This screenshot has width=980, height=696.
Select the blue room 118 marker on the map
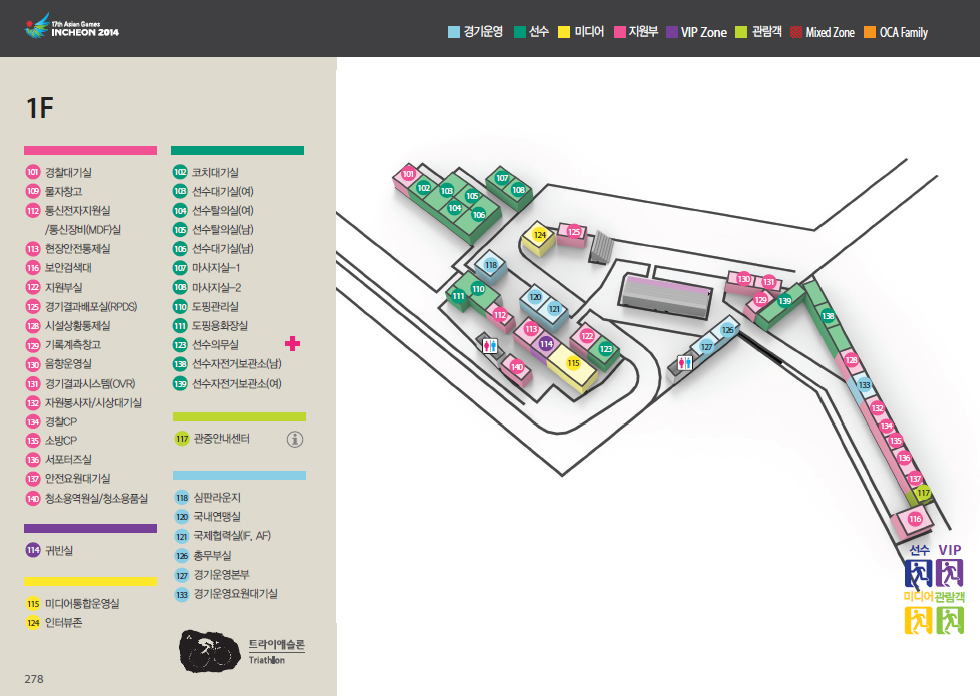[491, 265]
